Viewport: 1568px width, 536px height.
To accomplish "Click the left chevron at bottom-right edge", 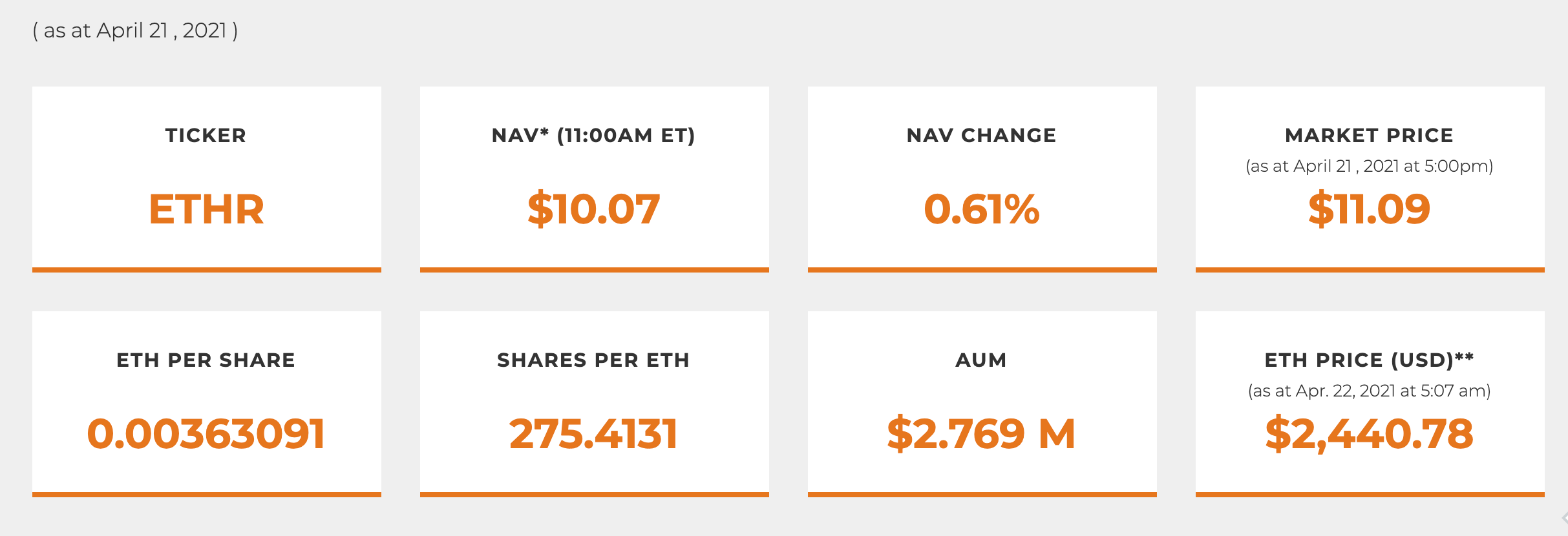I will click(x=1564, y=518).
